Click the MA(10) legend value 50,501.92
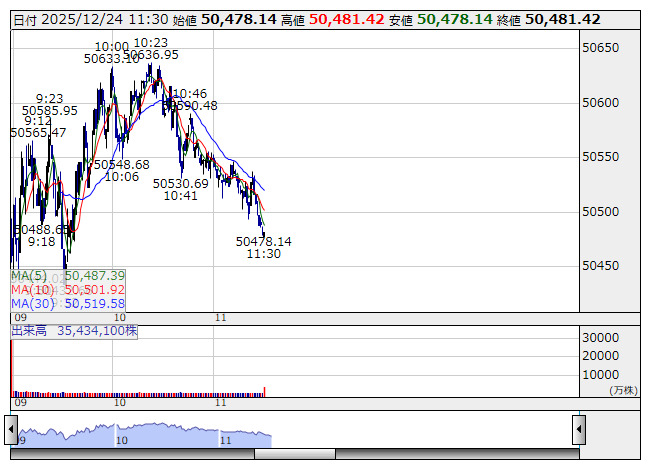 pyautogui.click(x=95, y=290)
